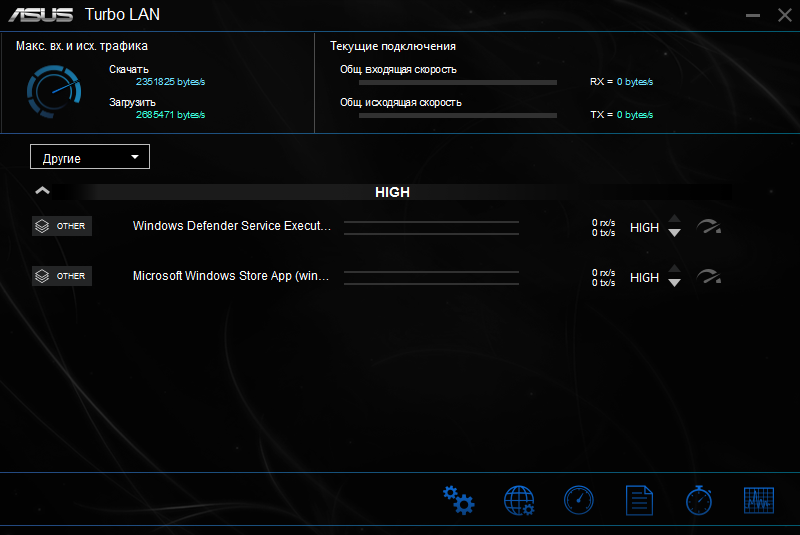Click the 0 rx/s 0 tx/s reading for Windows Defender

tap(604, 227)
